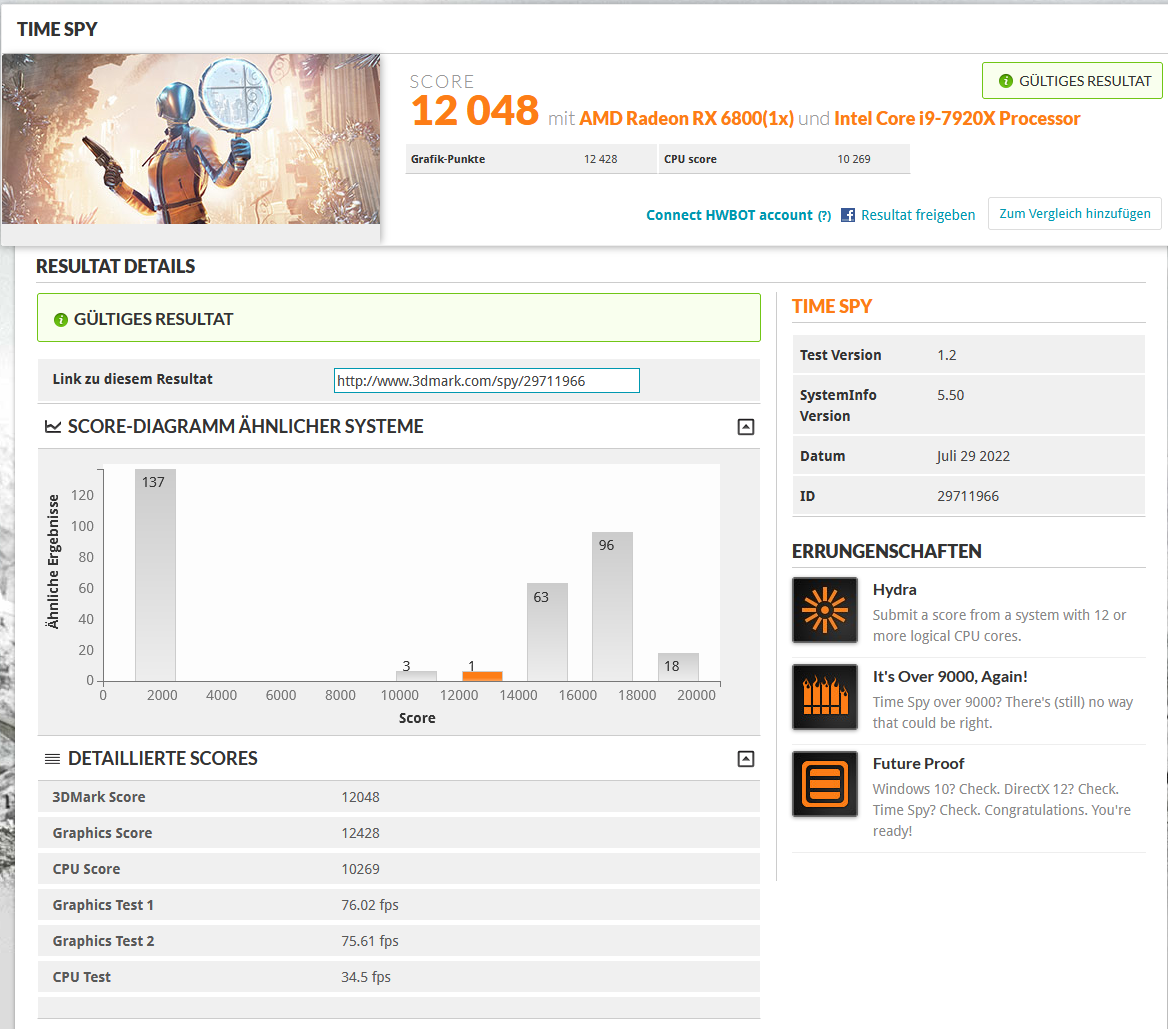Click the chart bar labeled 137
1168x1029 pixels.
[155, 574]
